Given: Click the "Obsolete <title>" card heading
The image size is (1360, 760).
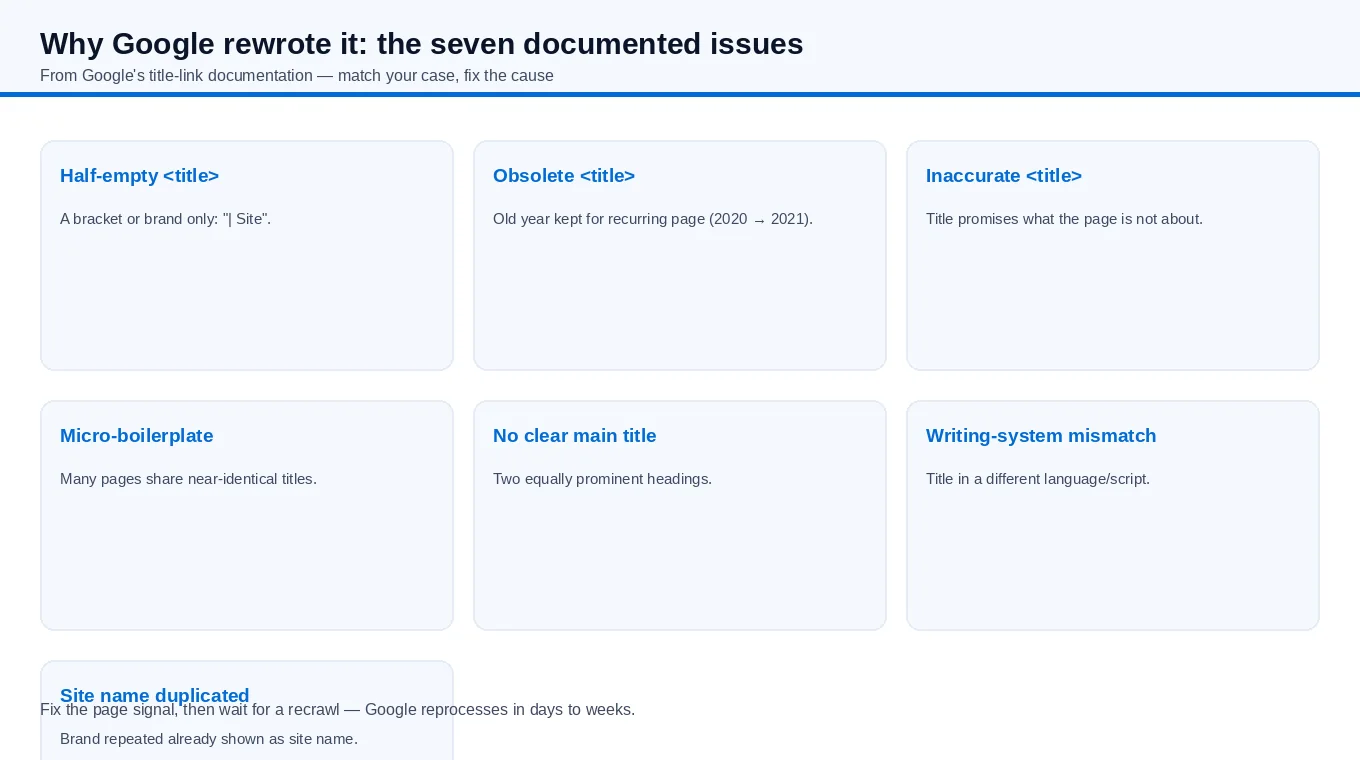Looking at the screenshot, I should pyautogui.click(x=564, y=176).
